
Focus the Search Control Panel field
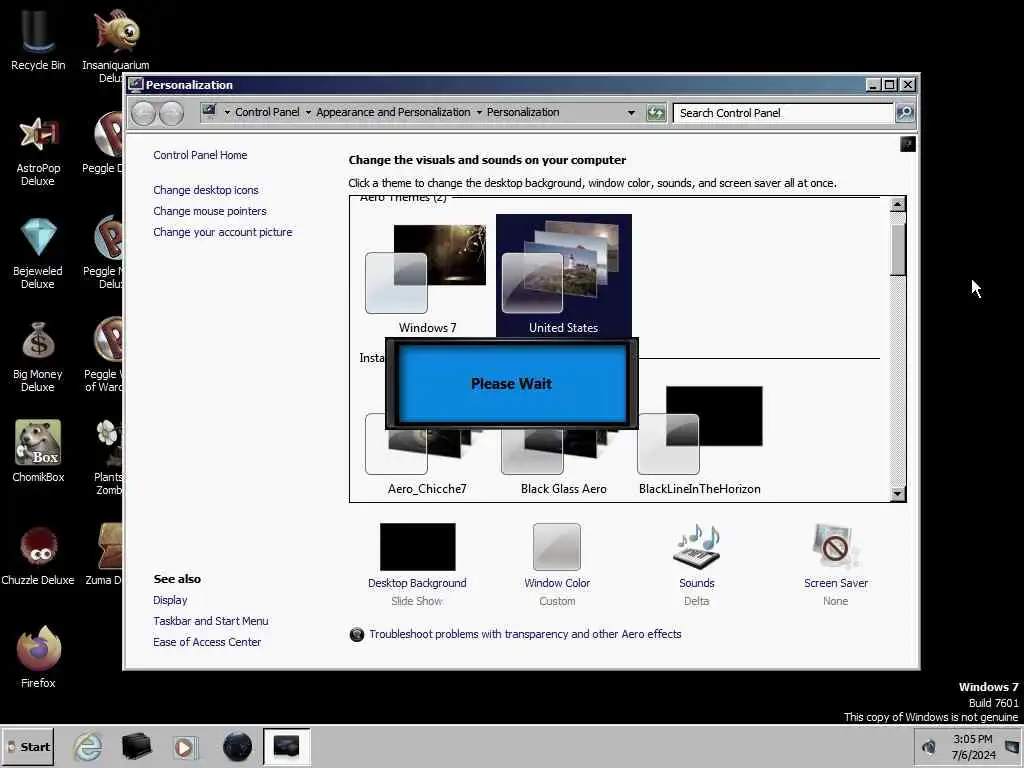tap(784, 113)
